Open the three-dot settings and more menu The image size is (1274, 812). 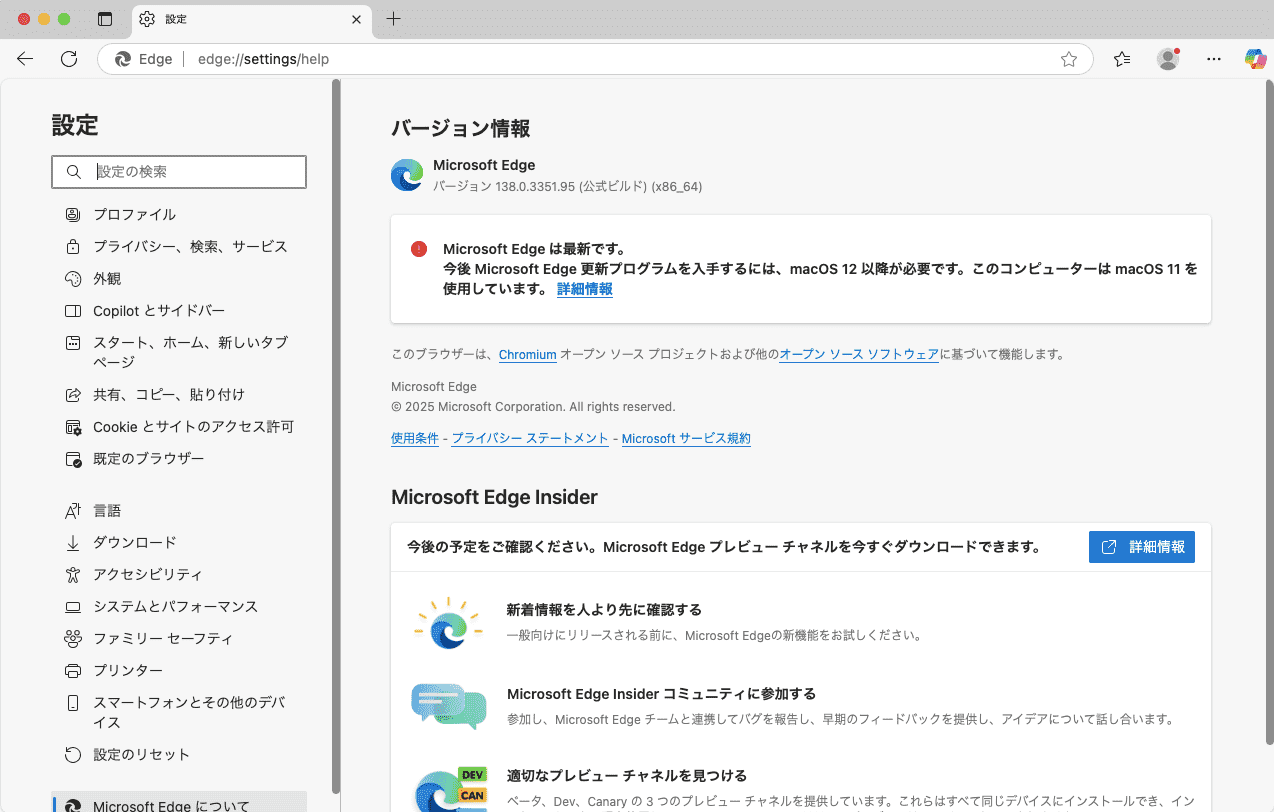pos(1214,59)
